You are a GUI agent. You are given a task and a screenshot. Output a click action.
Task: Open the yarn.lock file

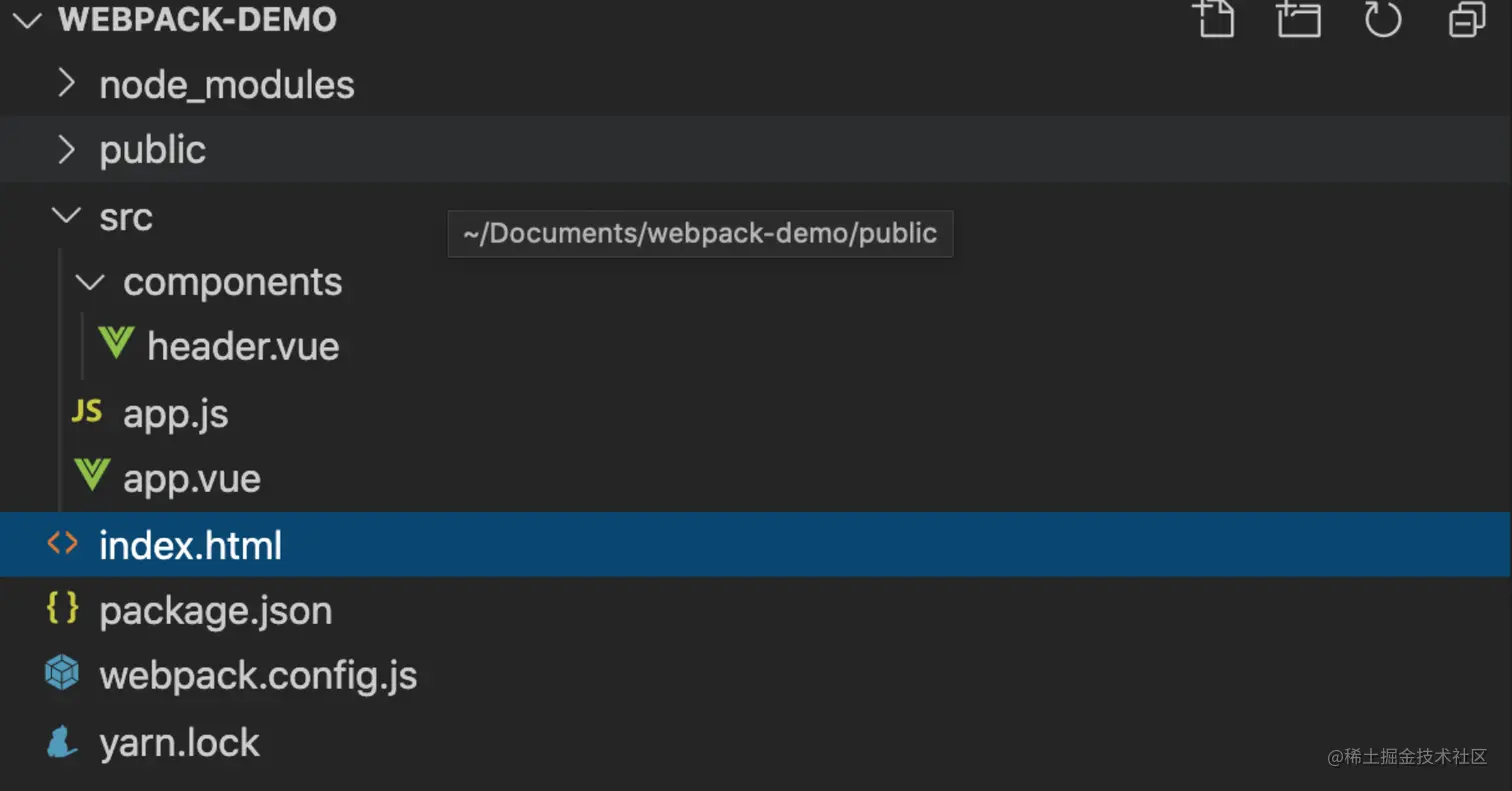180,743
